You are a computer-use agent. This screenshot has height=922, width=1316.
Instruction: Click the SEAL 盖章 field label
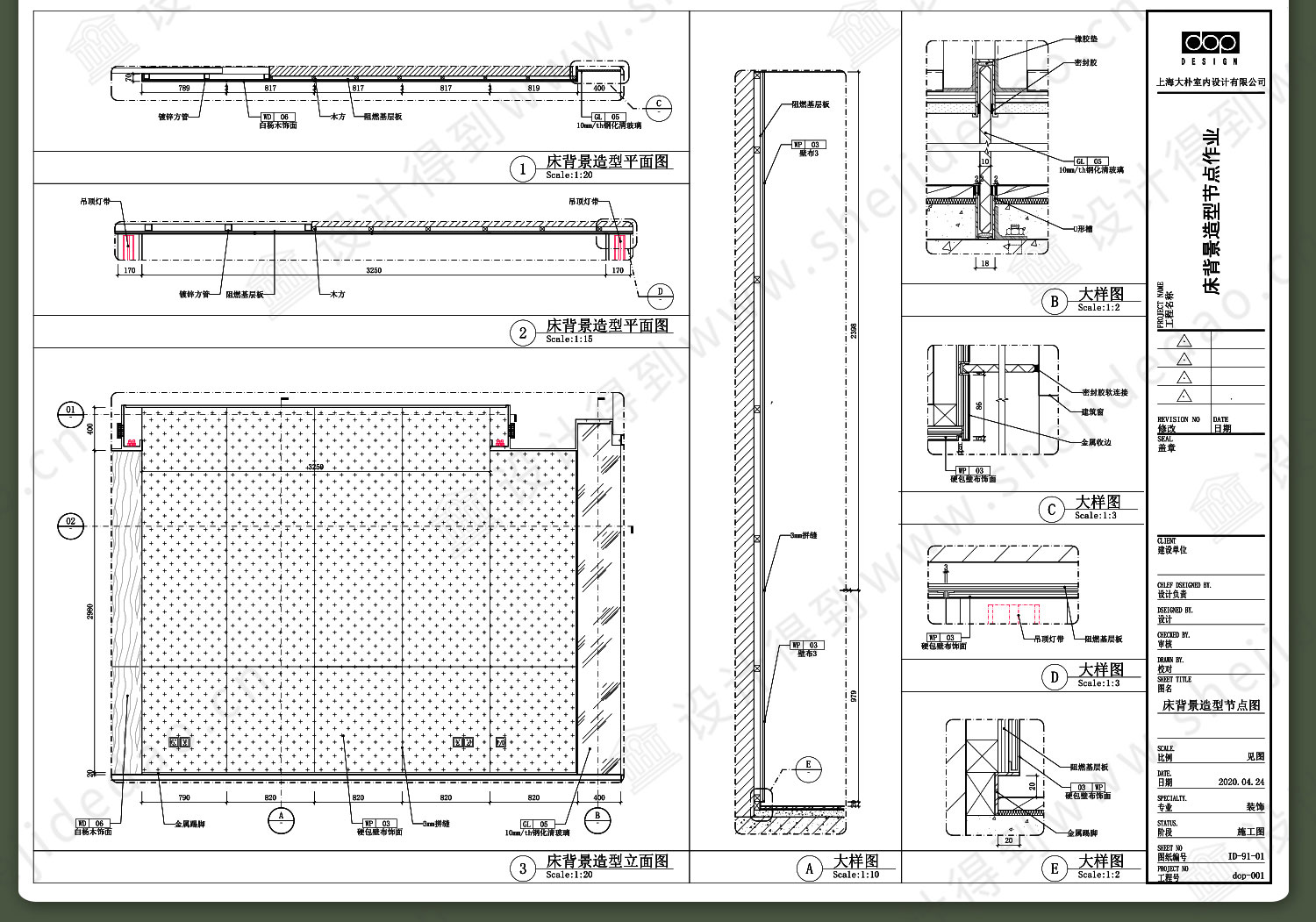click(1166, 444)
